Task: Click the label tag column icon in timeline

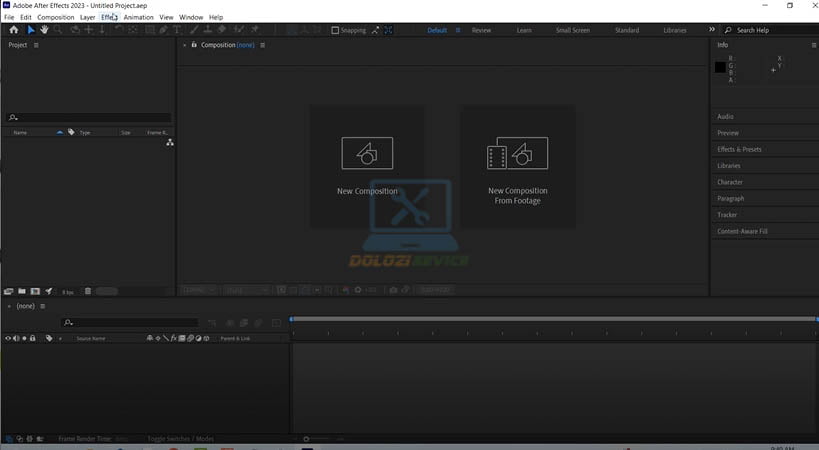Action: coord(49,338)
